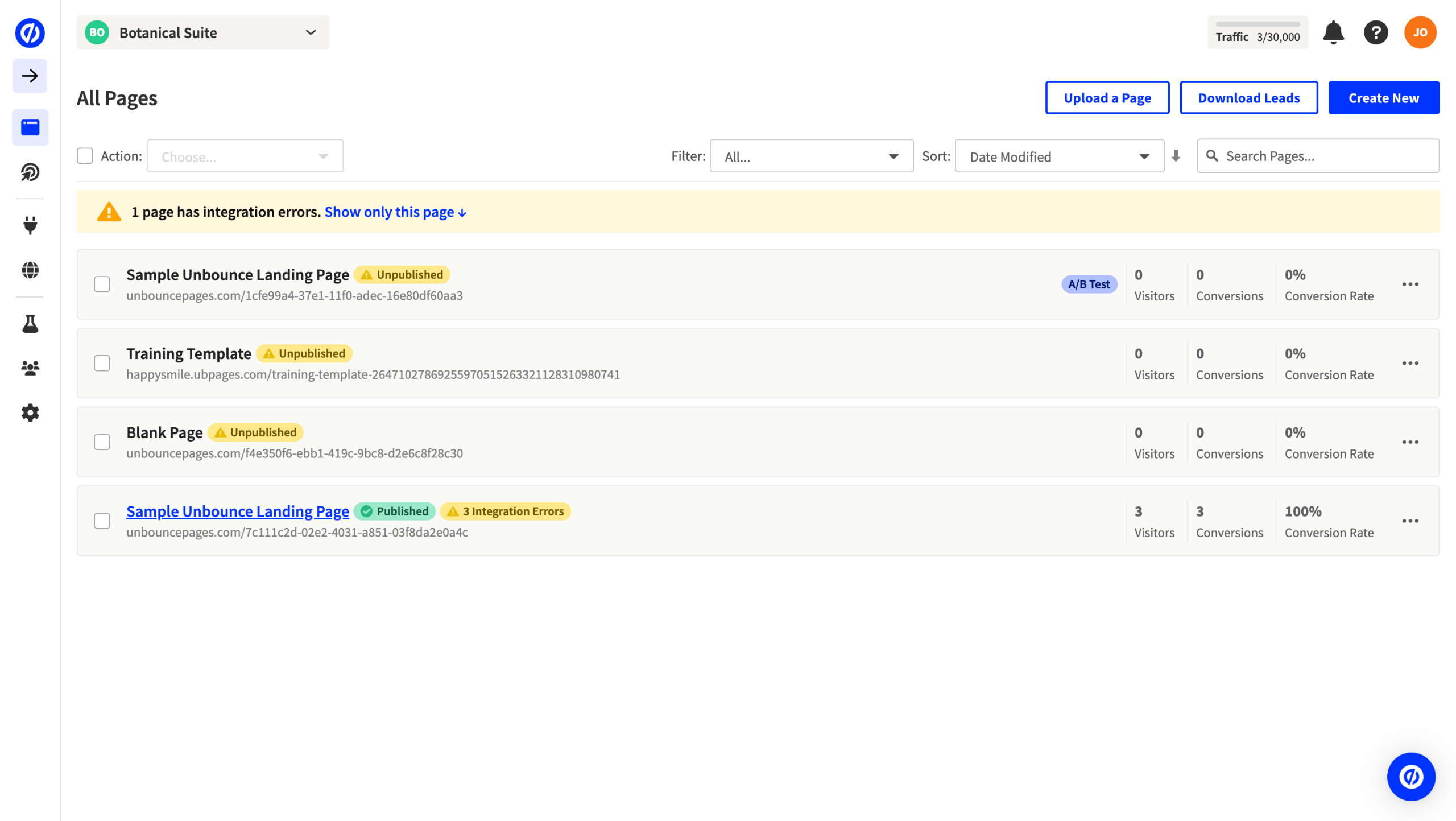Viewport: 1456px width, 821px height.
Task: Click Show only this page link
Action: click(395, 212)
